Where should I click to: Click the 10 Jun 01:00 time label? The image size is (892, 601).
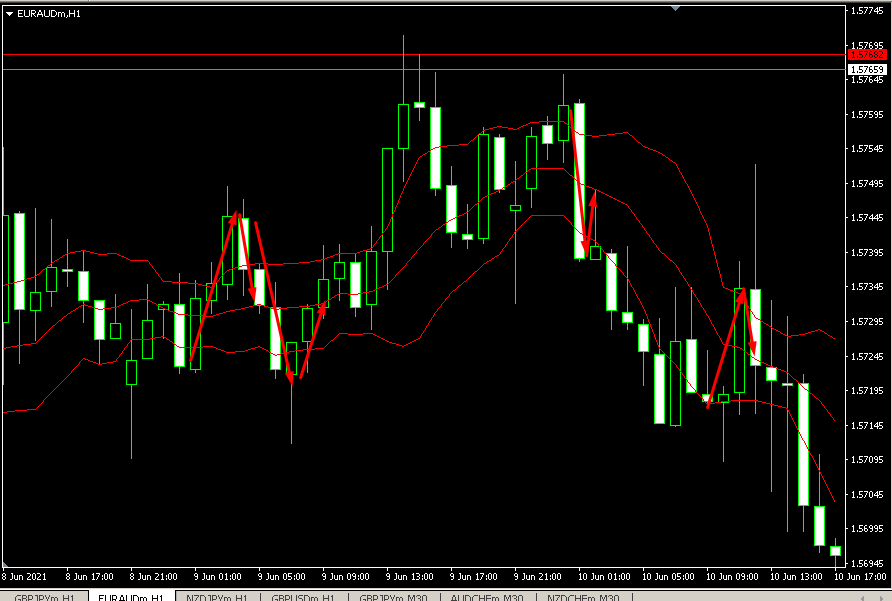click(604, 577)
